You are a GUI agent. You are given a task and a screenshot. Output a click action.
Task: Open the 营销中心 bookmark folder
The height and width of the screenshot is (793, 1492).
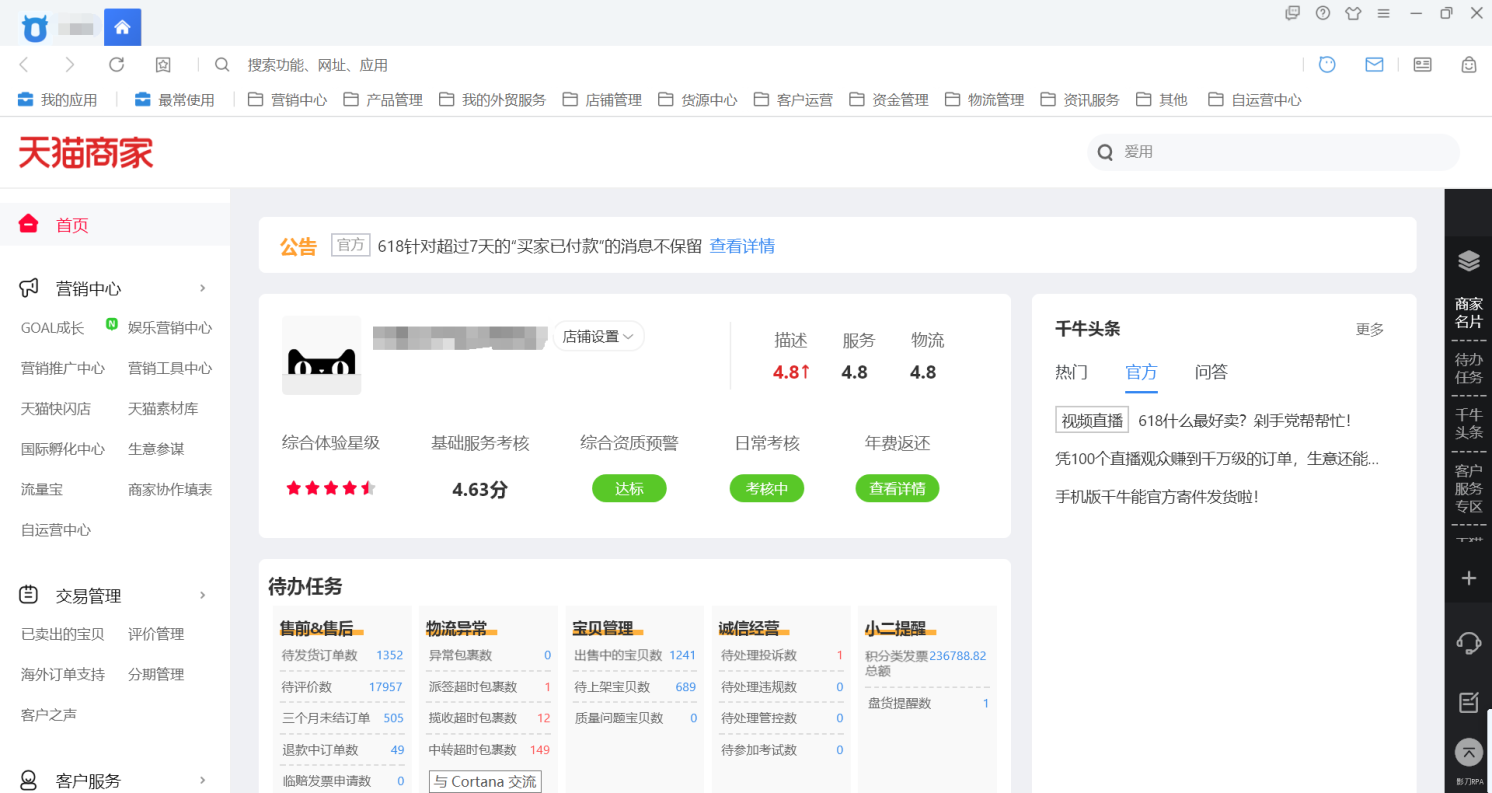[x=288, y=100]
